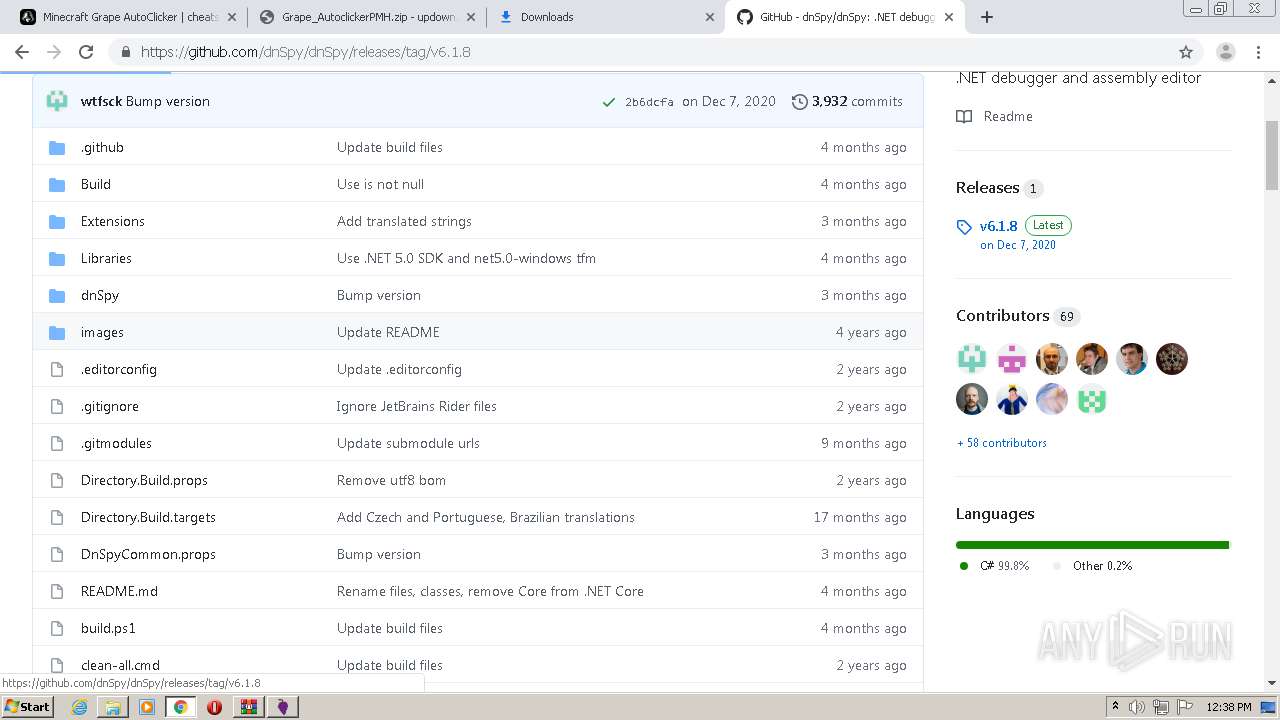This screenshot has width=1280, height=720.
Task: Close the Downloads tab
Action: point(710,17)
